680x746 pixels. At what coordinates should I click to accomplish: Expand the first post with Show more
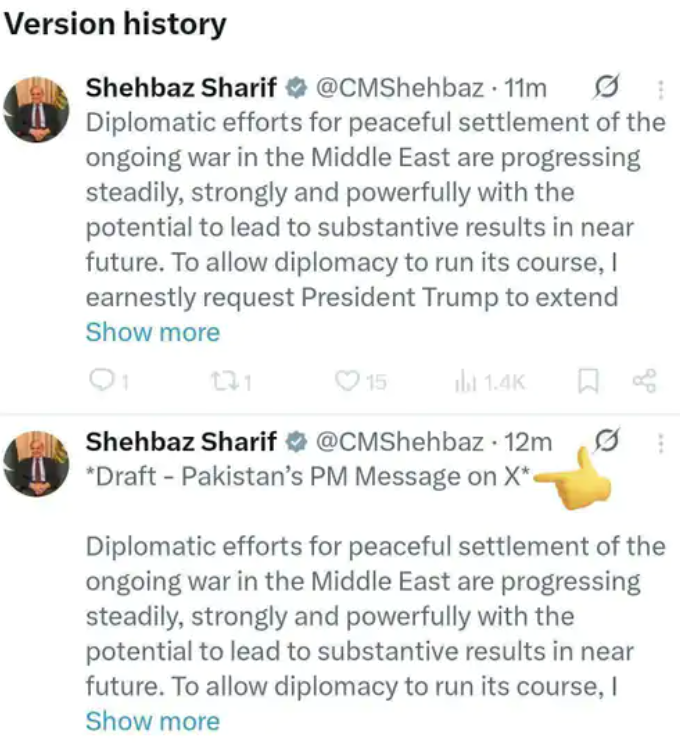click(152, 331)
